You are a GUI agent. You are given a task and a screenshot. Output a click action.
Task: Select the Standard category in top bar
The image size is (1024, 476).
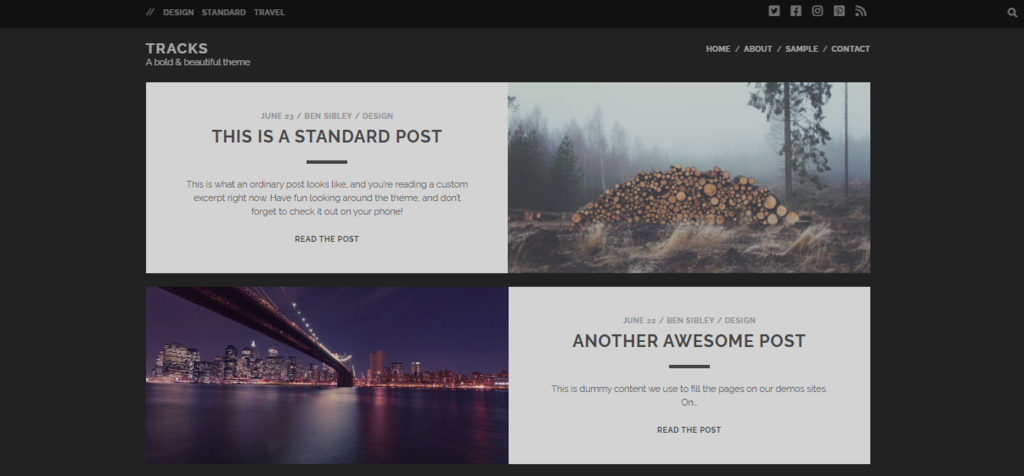tap(223, 12)
